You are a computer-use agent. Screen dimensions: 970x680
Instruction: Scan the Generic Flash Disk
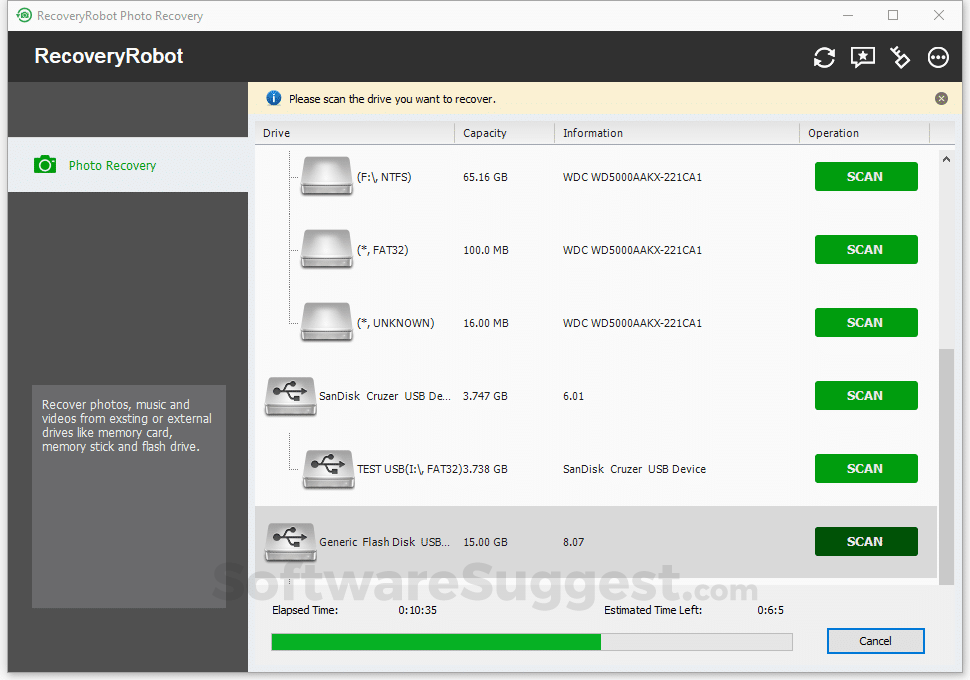(x=866, y=541)
